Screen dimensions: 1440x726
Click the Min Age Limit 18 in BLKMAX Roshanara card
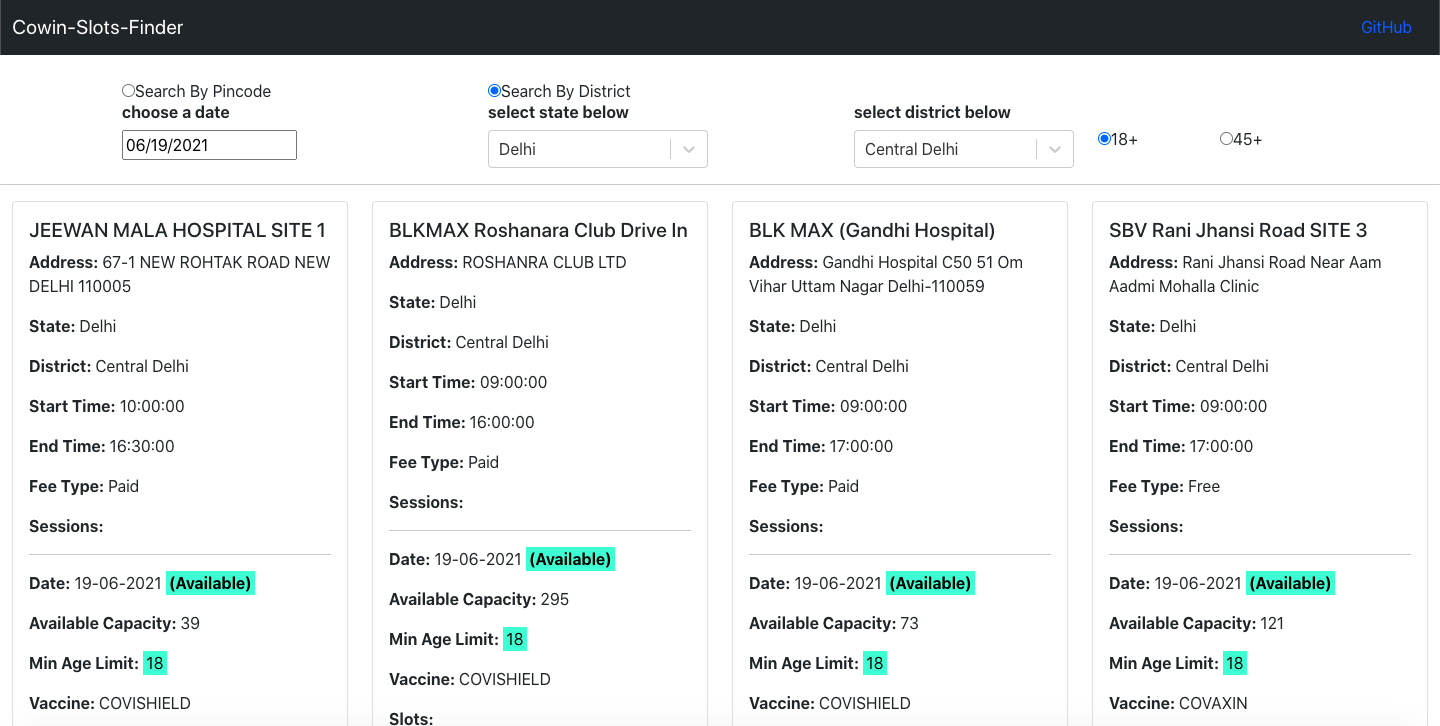(514, 639)
